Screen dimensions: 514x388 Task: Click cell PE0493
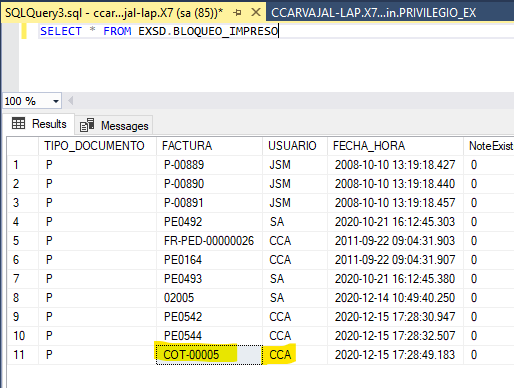209,279
